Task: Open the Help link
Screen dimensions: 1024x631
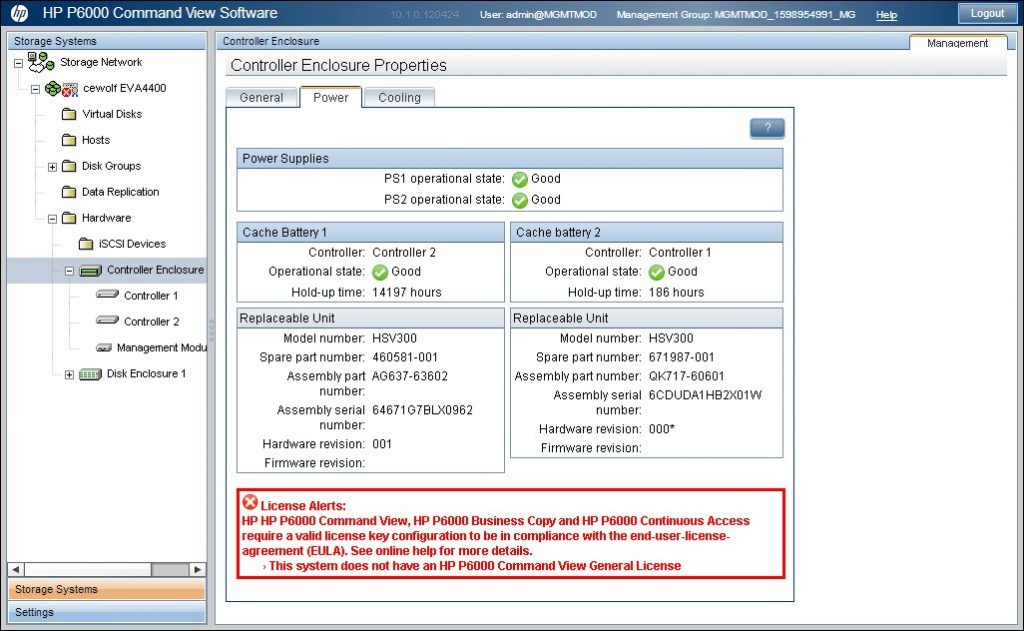Action: [886, 14]
